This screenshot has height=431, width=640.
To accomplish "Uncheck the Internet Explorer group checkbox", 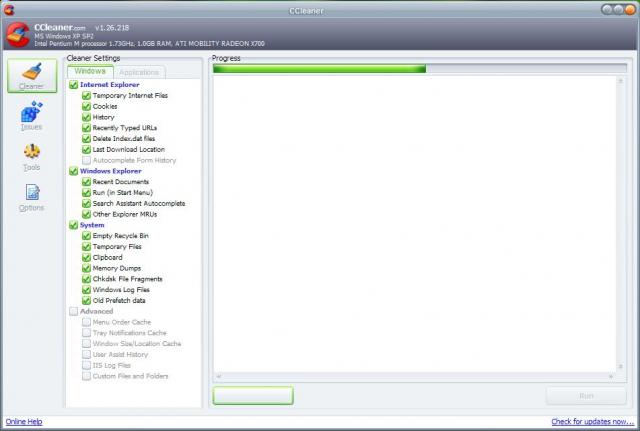I will pos(73,84).
